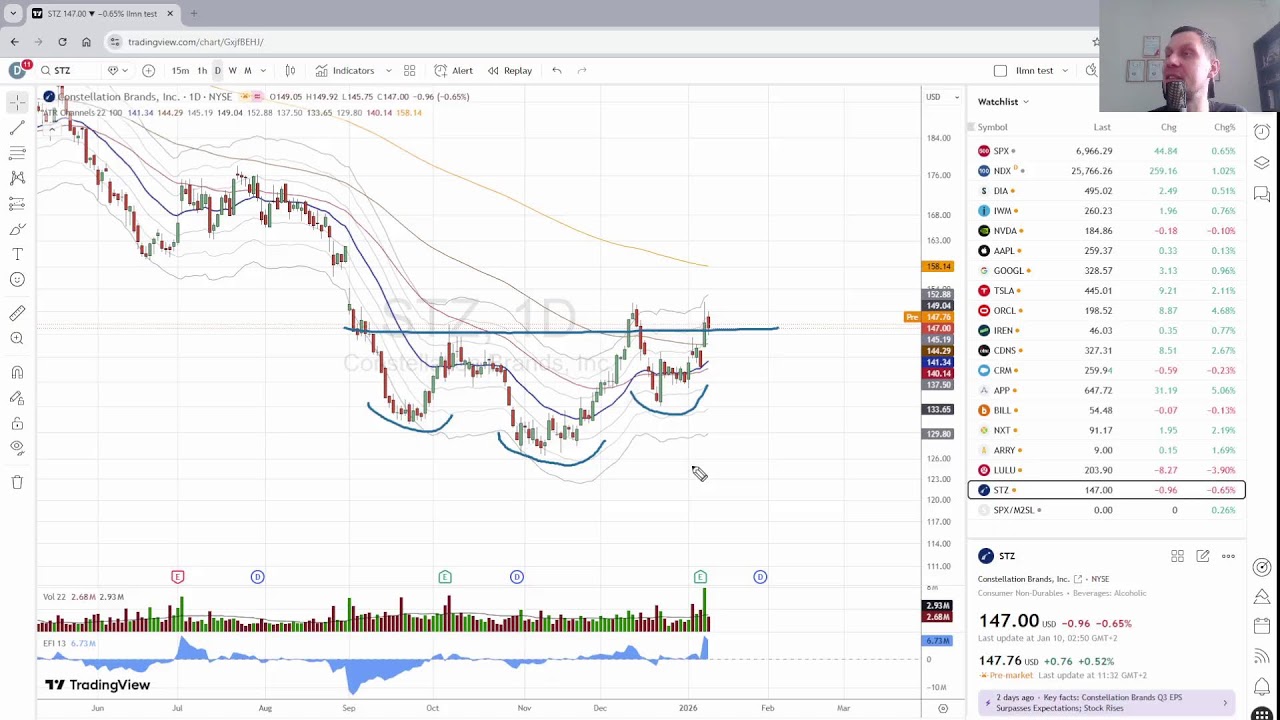Viewport: 1280px width, 720px height.
Task: Switch to the 15m timeframe
Action: coord(180,70)
